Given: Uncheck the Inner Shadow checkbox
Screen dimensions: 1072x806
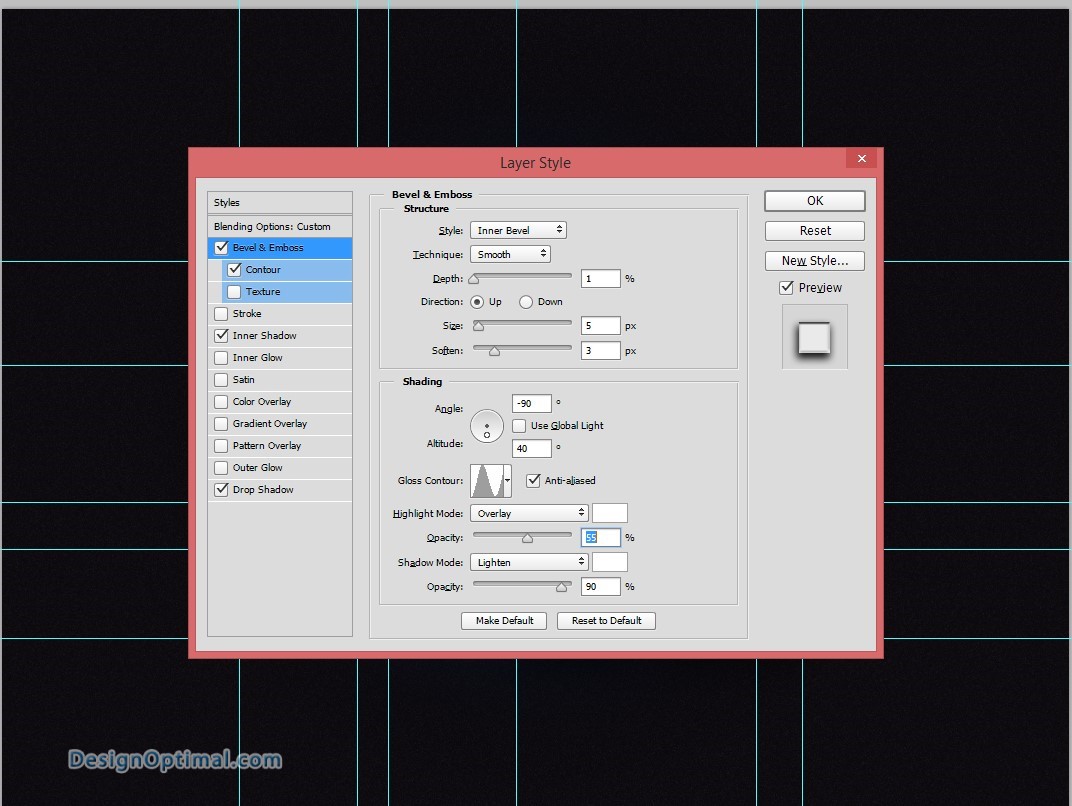Looking at the screenshot, I should pyautogui.click(x=221, y=336).
